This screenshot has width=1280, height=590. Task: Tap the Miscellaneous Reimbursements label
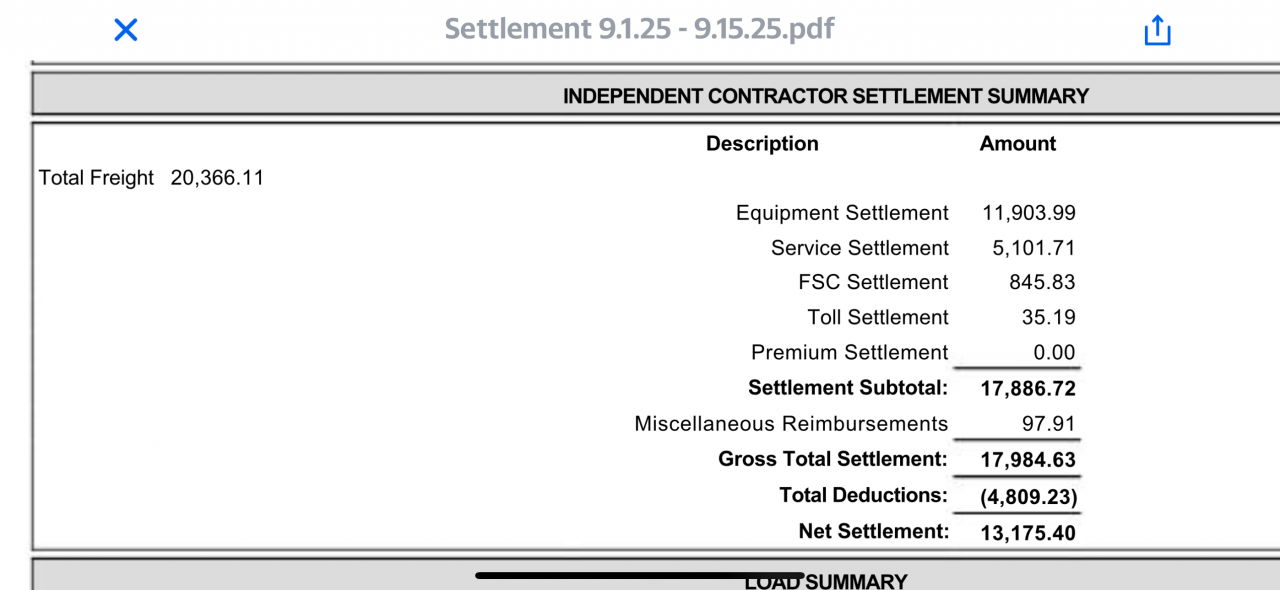point(791,424)
